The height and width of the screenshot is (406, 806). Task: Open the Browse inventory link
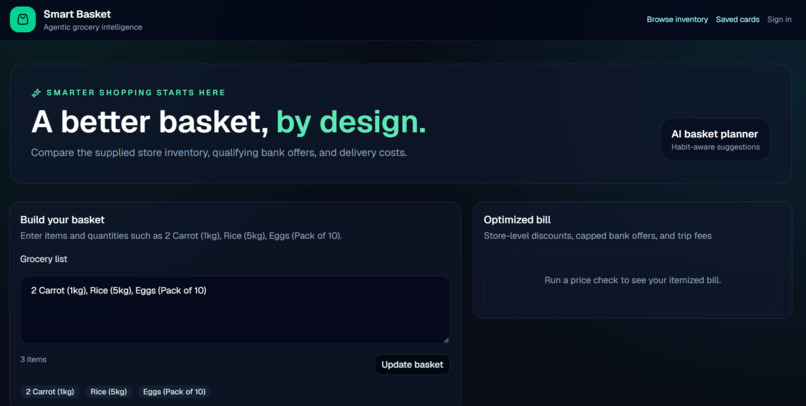(677, 20)
